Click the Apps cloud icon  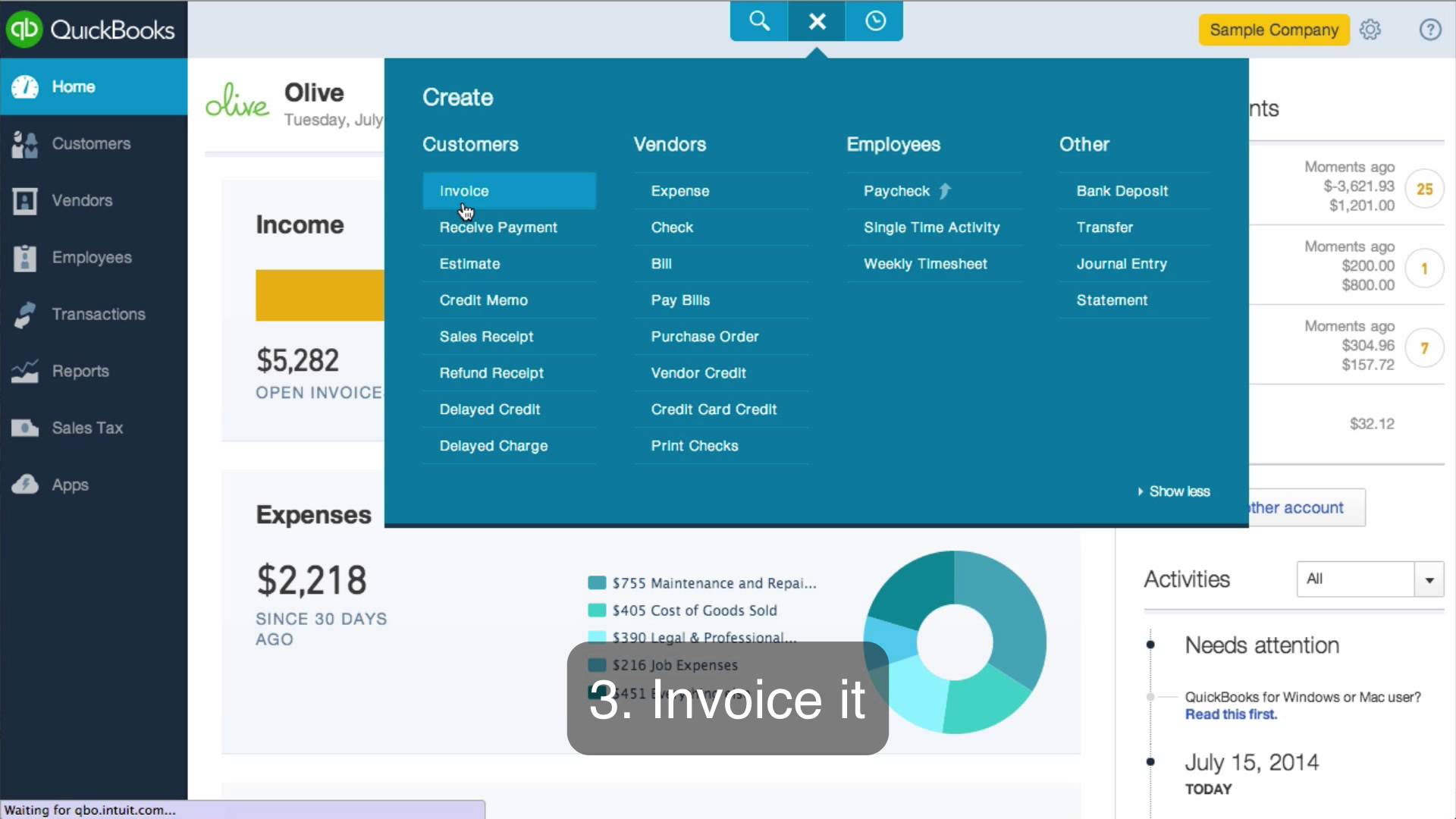pos(25,484)
